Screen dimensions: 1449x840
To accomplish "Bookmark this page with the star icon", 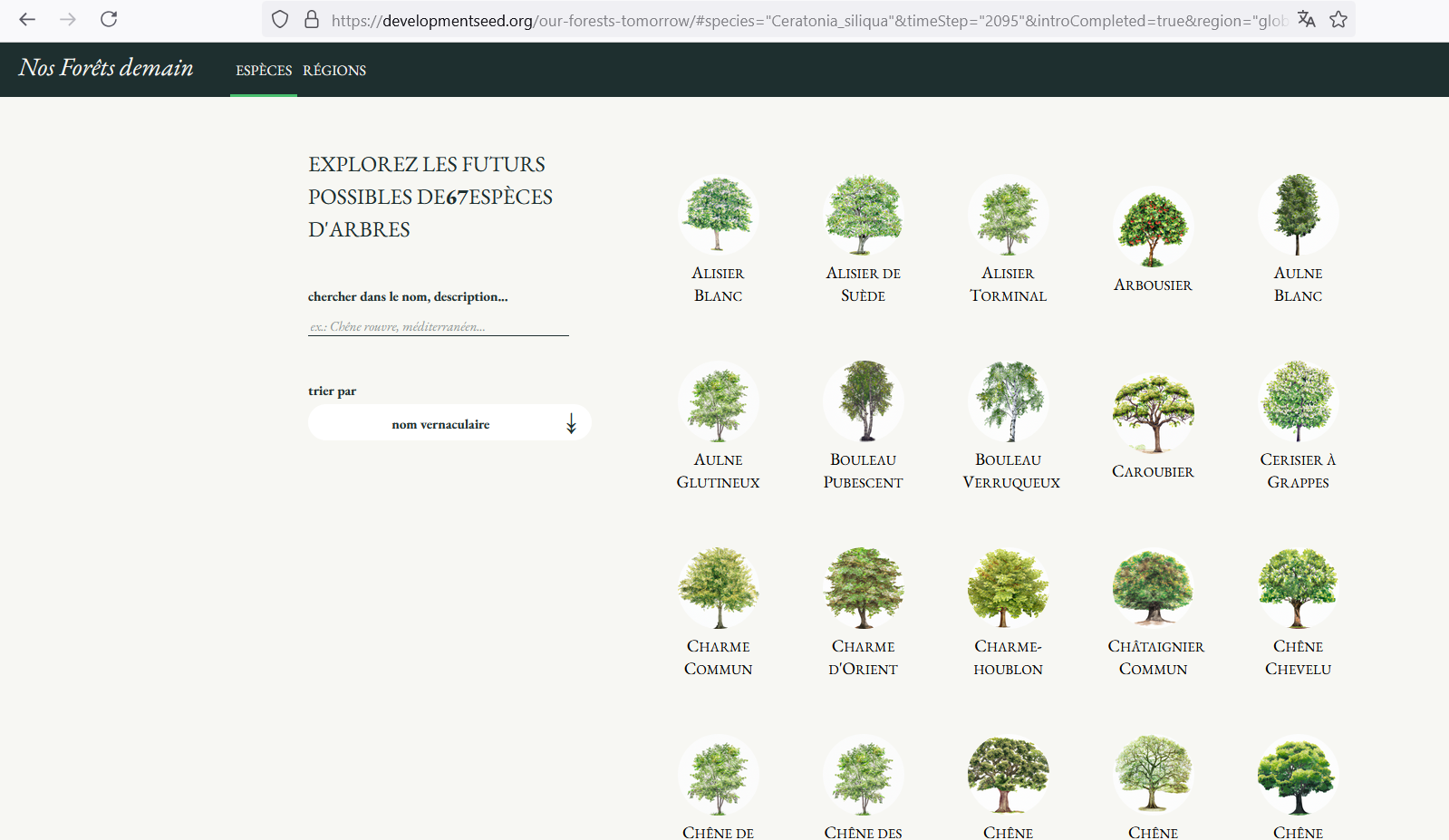I will pos(1338,19).
